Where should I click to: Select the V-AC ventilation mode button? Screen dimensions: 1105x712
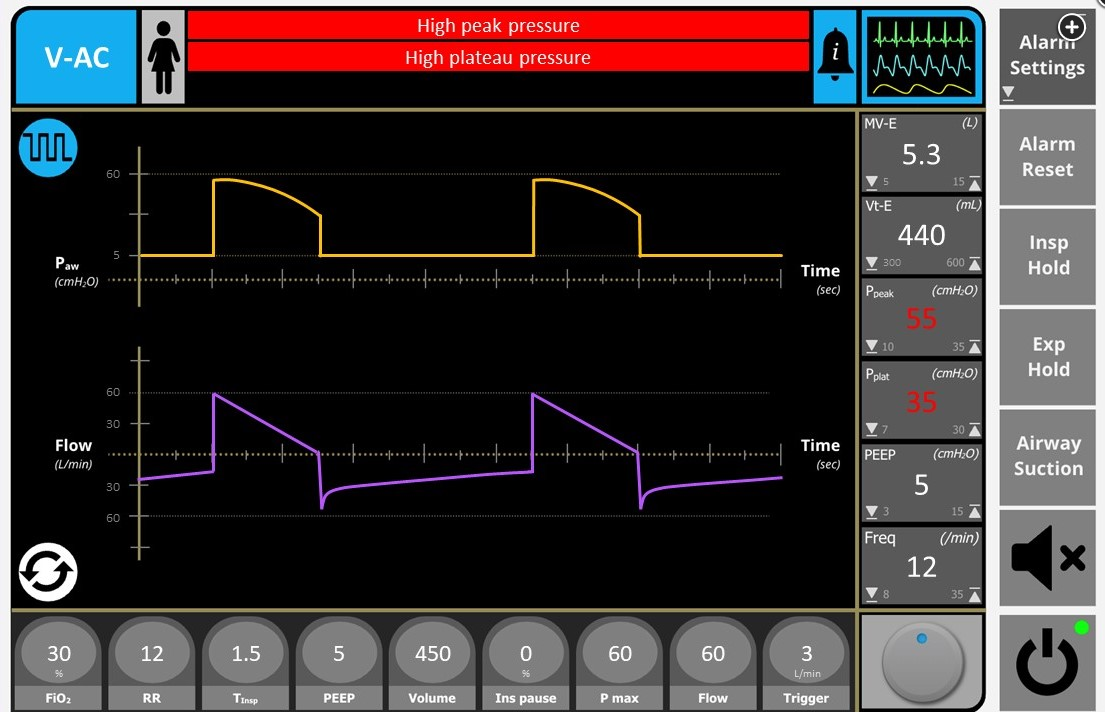pyautogui.click(x=76, y=57)
